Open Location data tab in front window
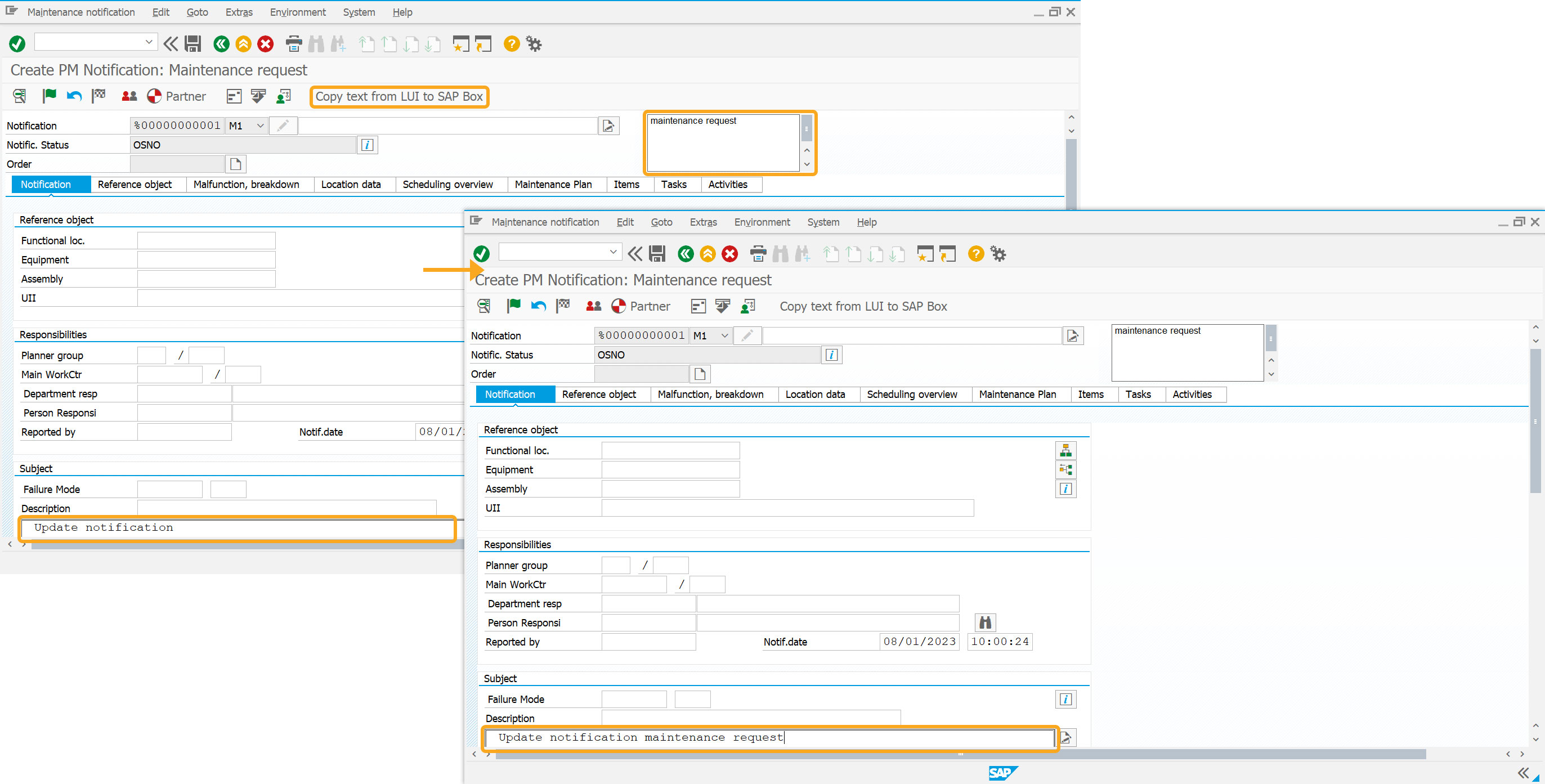The width and height of the screenshot is (1545, 784). (x=815, y=394)
